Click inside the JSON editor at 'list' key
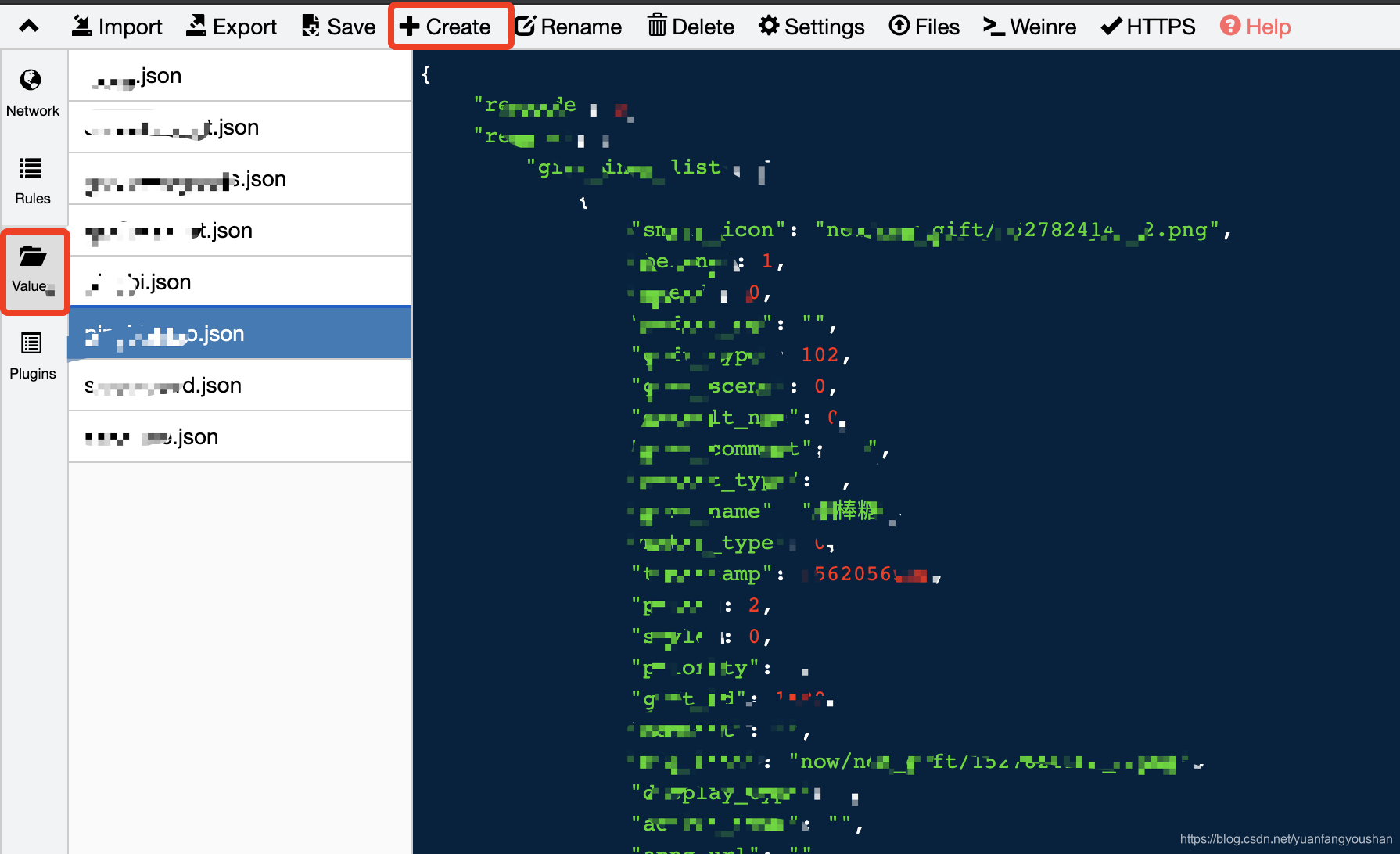1400x854 pixels. click(x=695, y=167)
